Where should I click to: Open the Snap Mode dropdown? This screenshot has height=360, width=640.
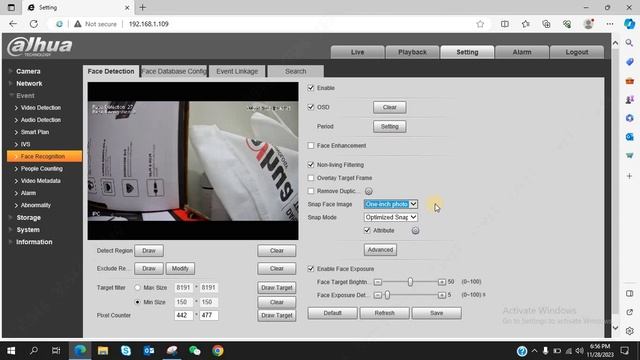(391, 217)
